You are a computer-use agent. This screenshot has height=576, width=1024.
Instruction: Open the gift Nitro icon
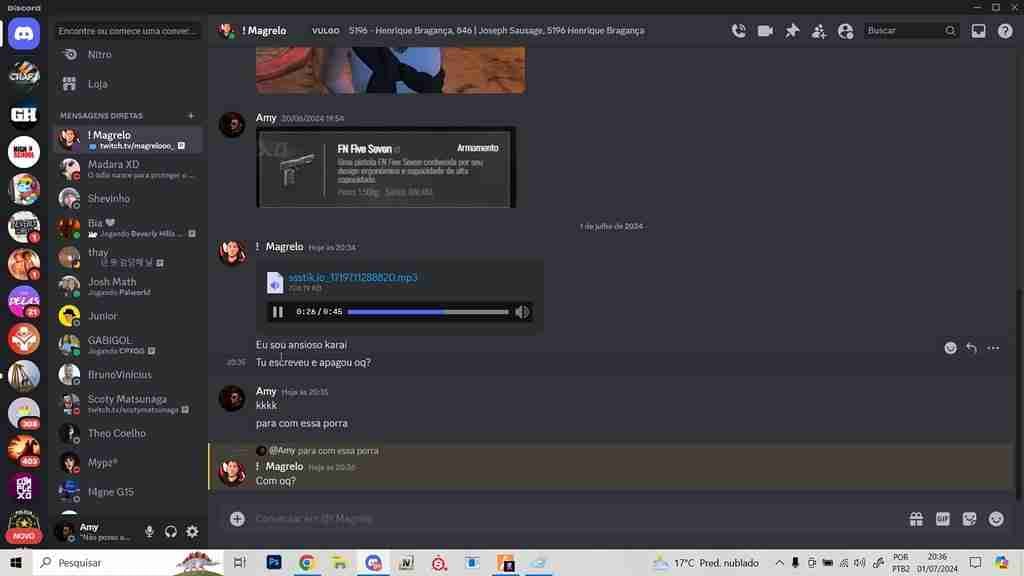point(916,519)
